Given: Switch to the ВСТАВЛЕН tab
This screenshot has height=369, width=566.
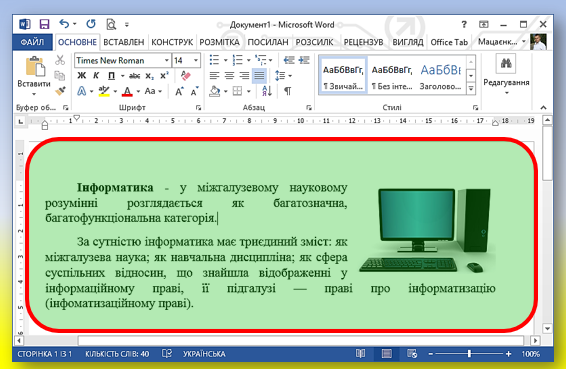Looking at the screenshot, I should point(123,42).
